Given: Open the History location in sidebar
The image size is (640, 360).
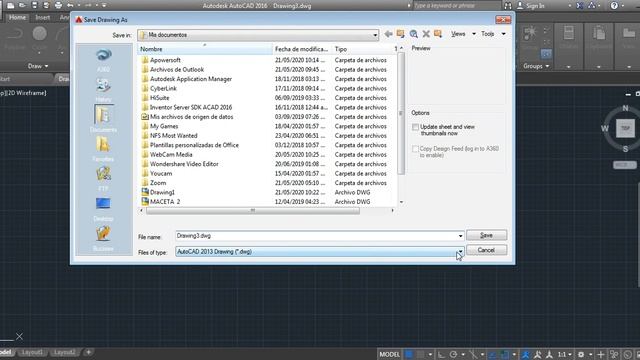Looking at the screenshot, I should tap(103, 89).
